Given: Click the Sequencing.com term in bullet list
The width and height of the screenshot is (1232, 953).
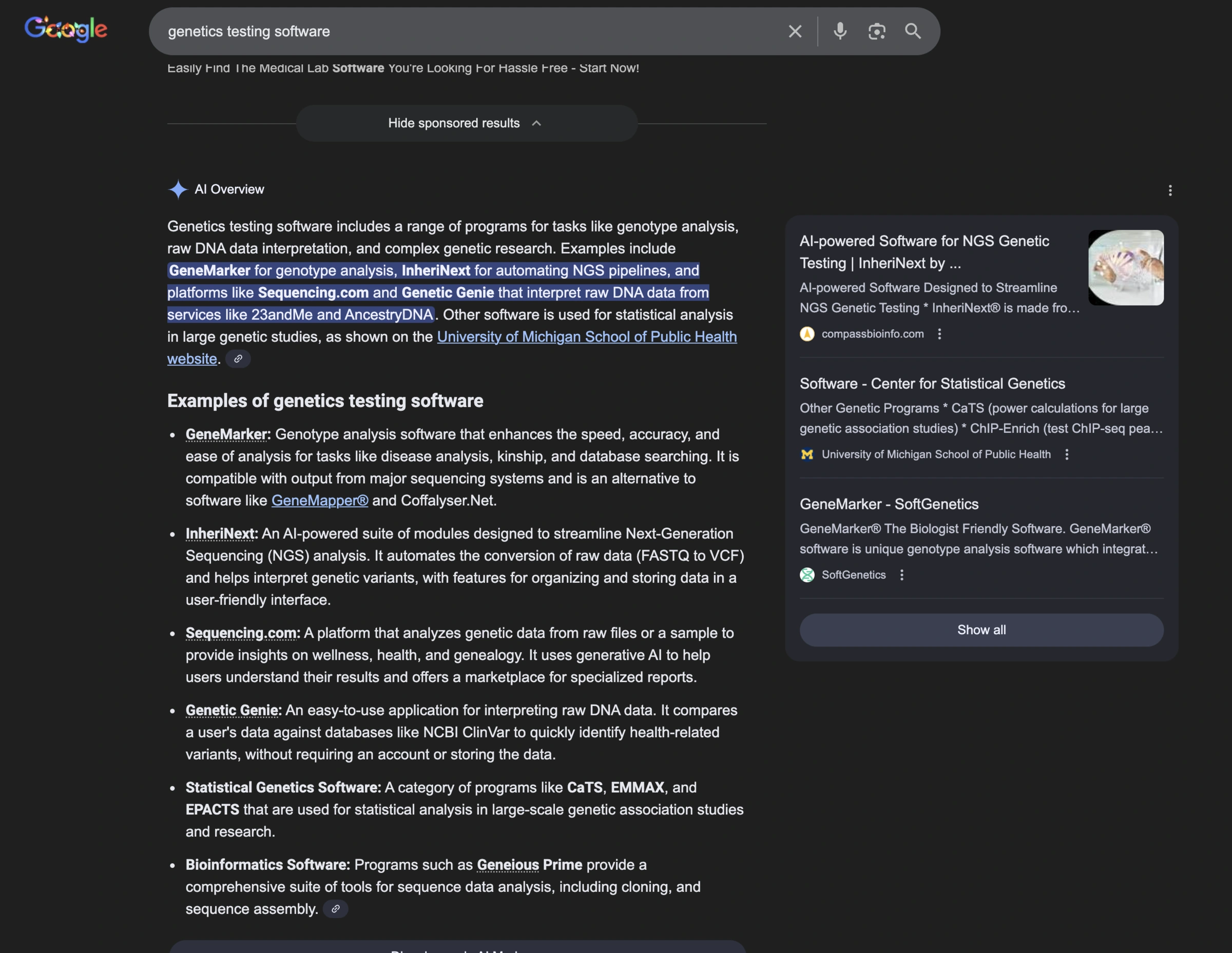Looking at the screenshot, I should pyautogui.click(x=241, y=633).
